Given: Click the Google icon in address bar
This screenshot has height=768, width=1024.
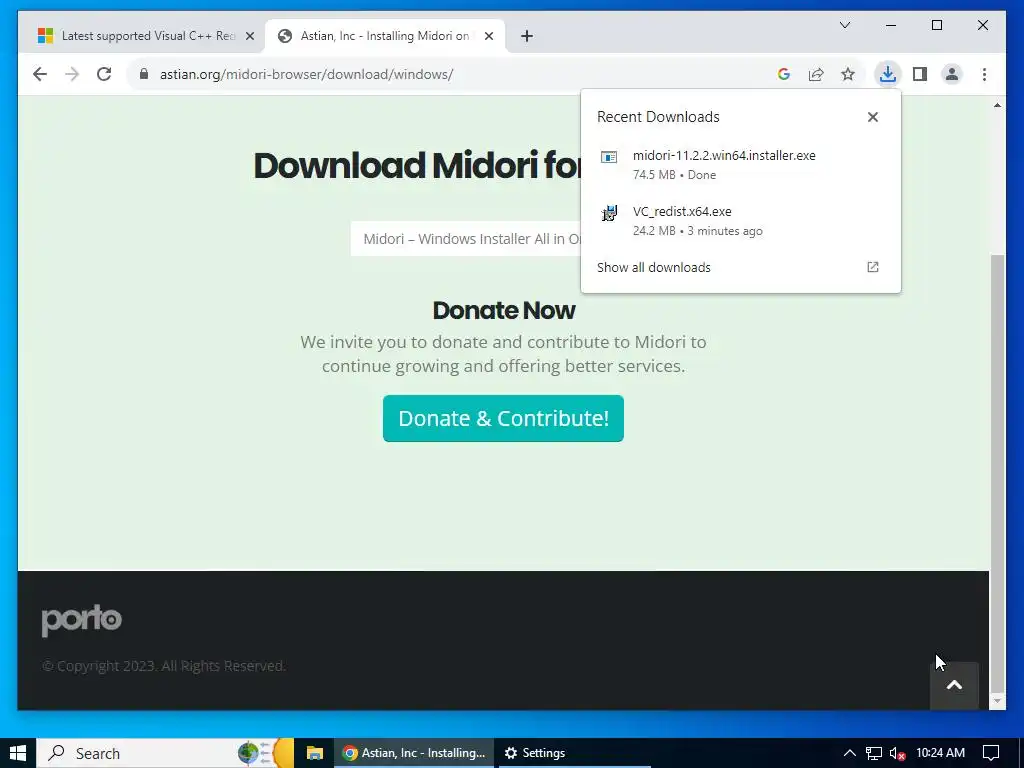Looking at the screenshot, I should click(x=784, y=74).
